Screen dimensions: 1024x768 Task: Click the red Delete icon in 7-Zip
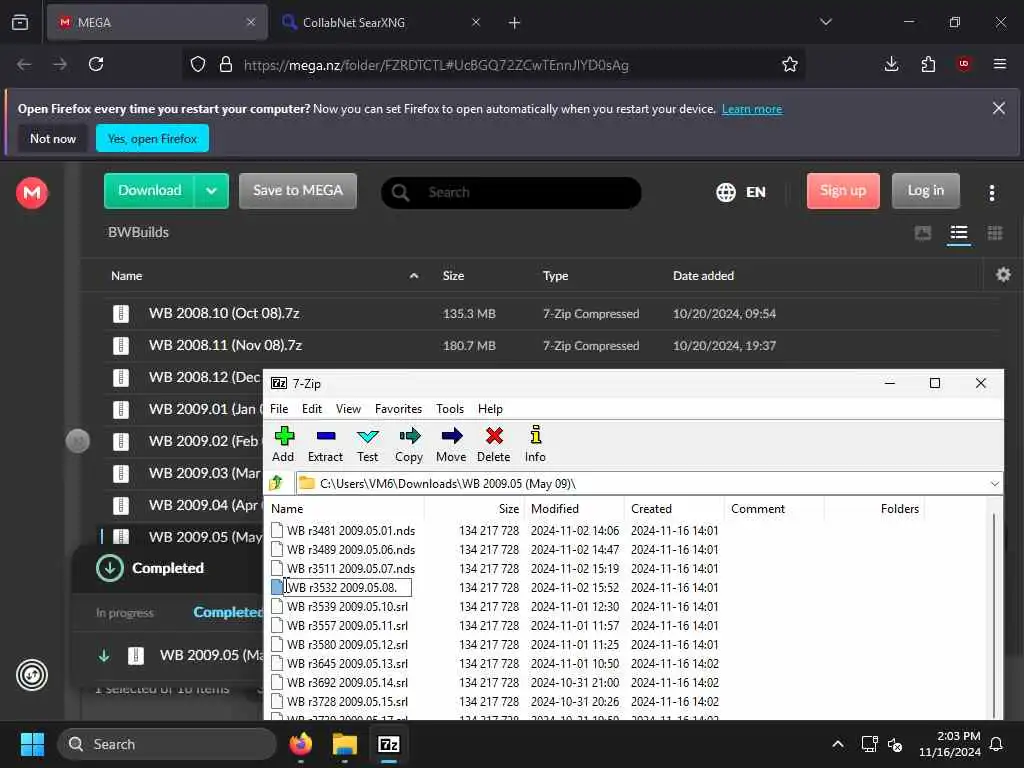(x=494, y=436)
